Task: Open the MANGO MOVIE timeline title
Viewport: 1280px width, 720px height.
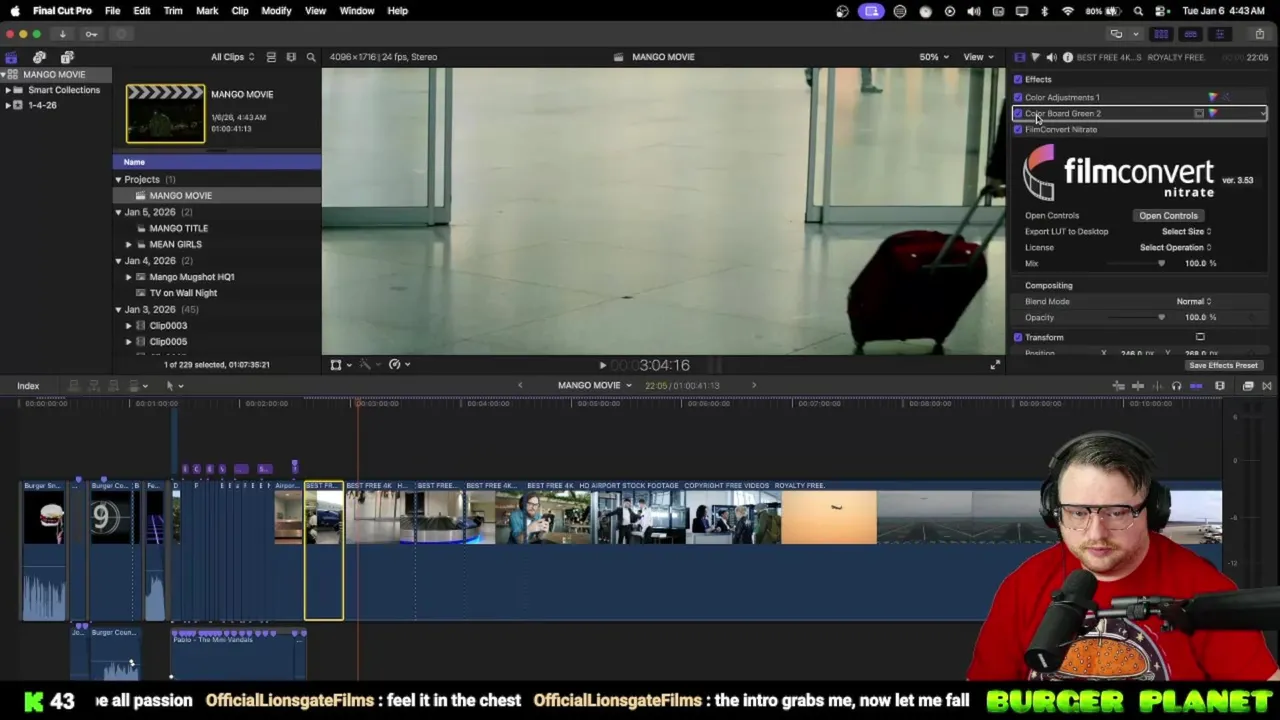Action: point(594,385)
